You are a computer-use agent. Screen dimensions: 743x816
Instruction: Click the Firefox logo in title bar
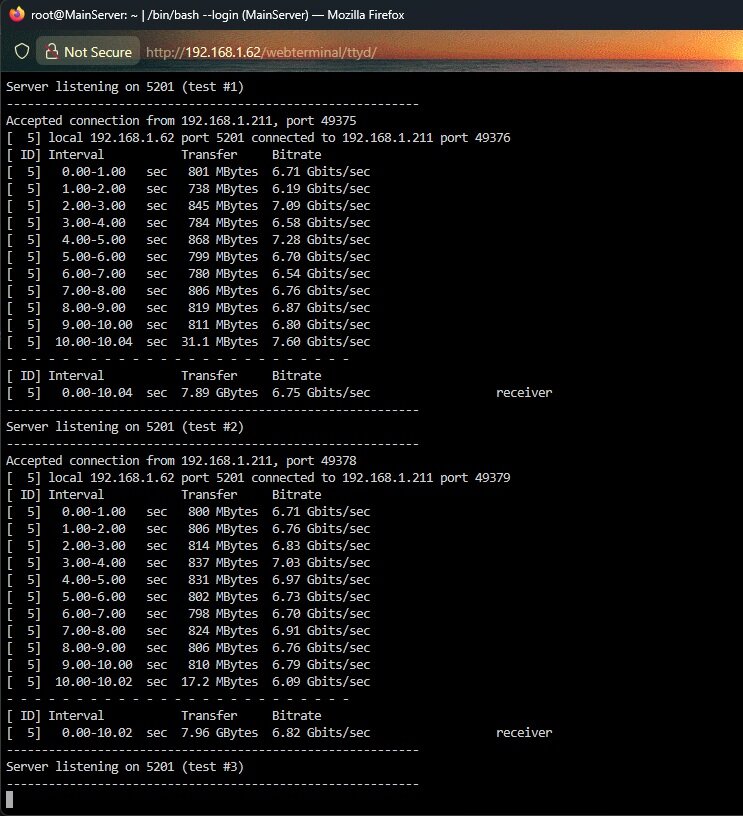tap(17, 14)
